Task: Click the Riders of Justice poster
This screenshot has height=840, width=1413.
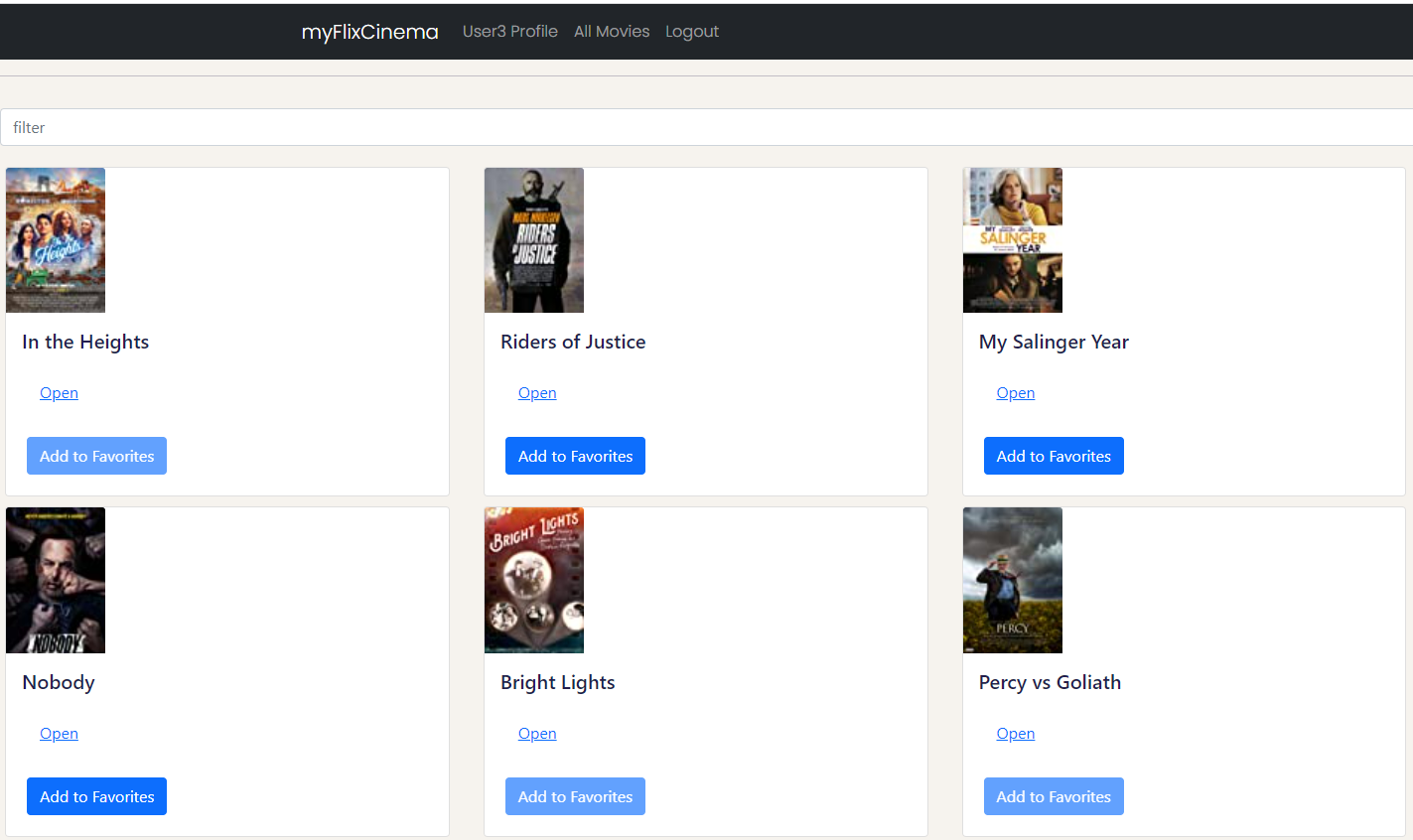Action: [x=533, y=239]
